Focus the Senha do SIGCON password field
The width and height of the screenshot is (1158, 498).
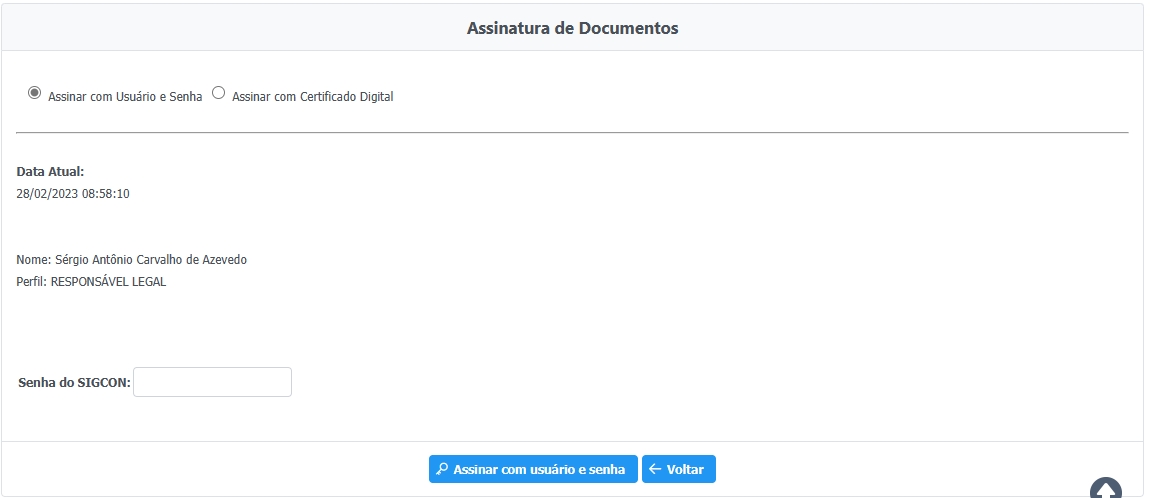click(x=212, y=382)
